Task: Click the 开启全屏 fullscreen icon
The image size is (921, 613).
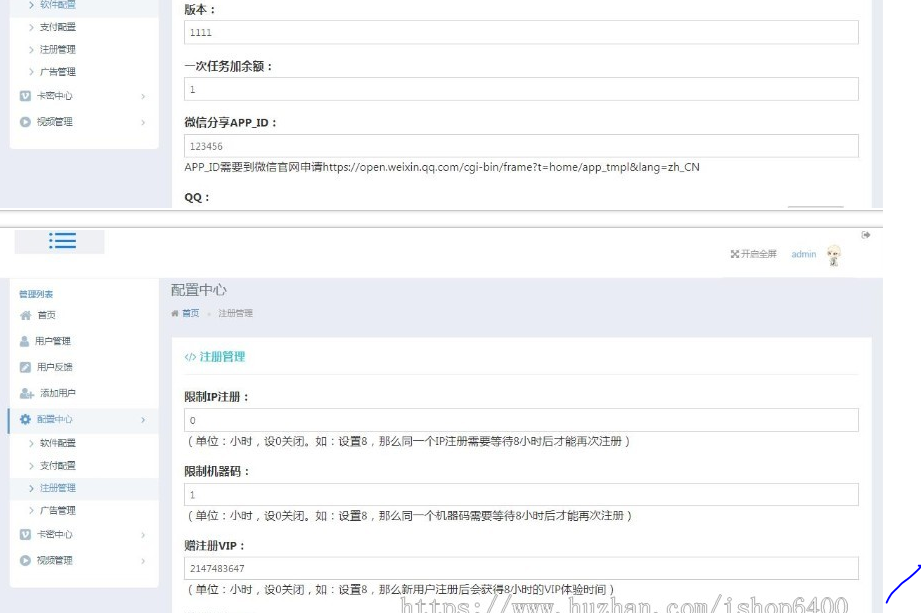Action: 736,254
